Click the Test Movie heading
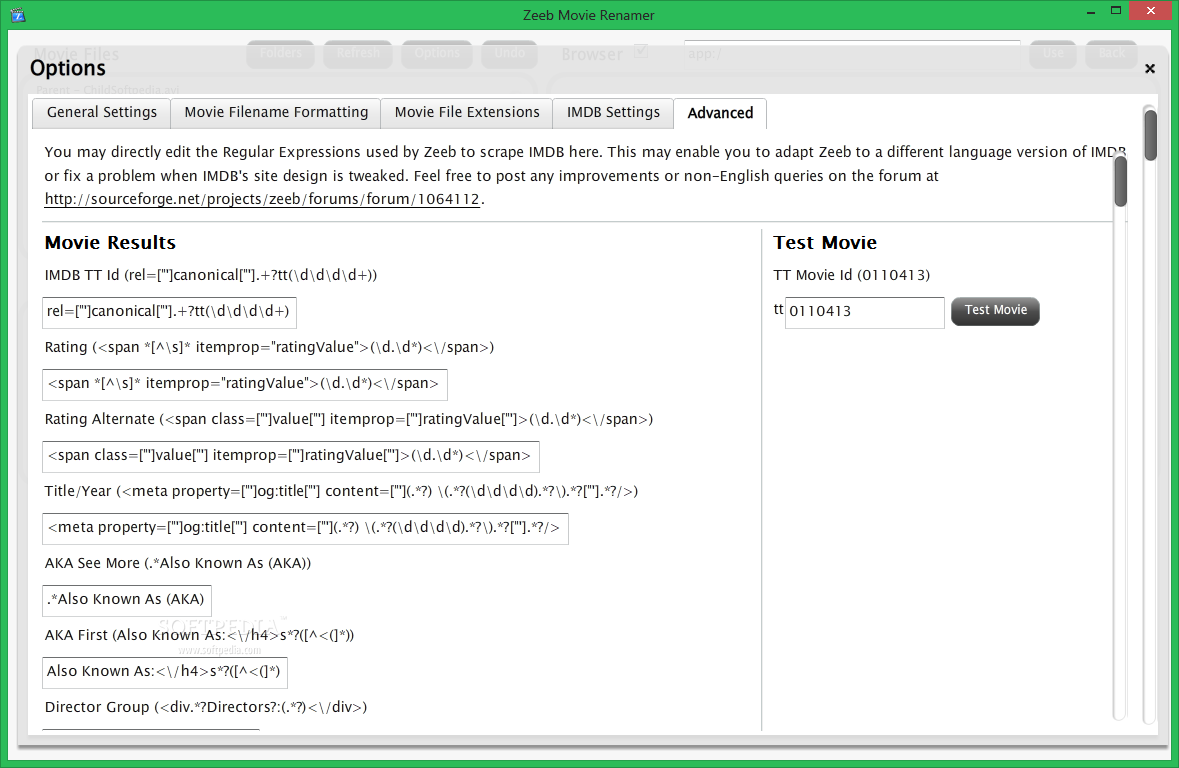 825,243
